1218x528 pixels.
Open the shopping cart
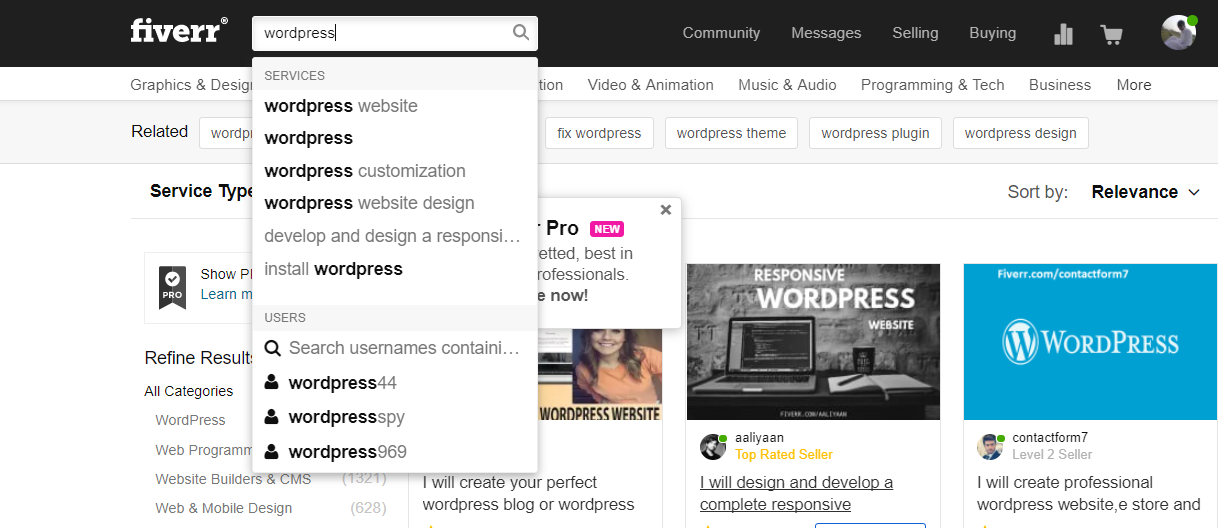(1111, 34)
